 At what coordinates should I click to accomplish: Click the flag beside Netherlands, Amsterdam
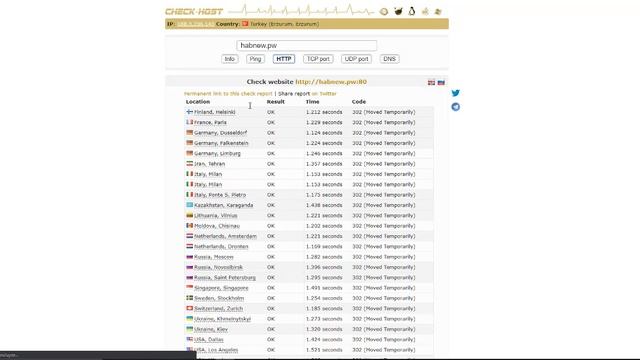point(189,236)
